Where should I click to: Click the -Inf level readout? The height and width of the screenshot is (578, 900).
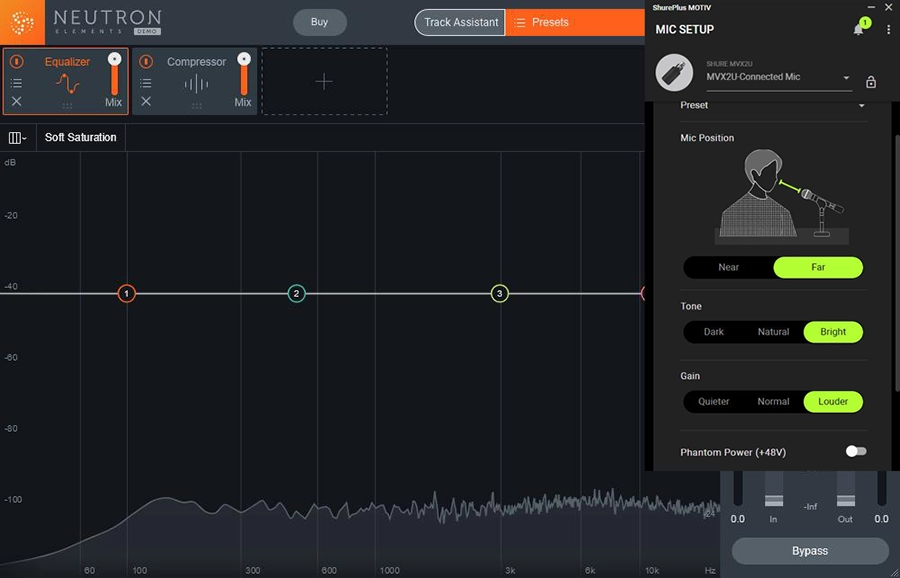(x=810, y=507)
